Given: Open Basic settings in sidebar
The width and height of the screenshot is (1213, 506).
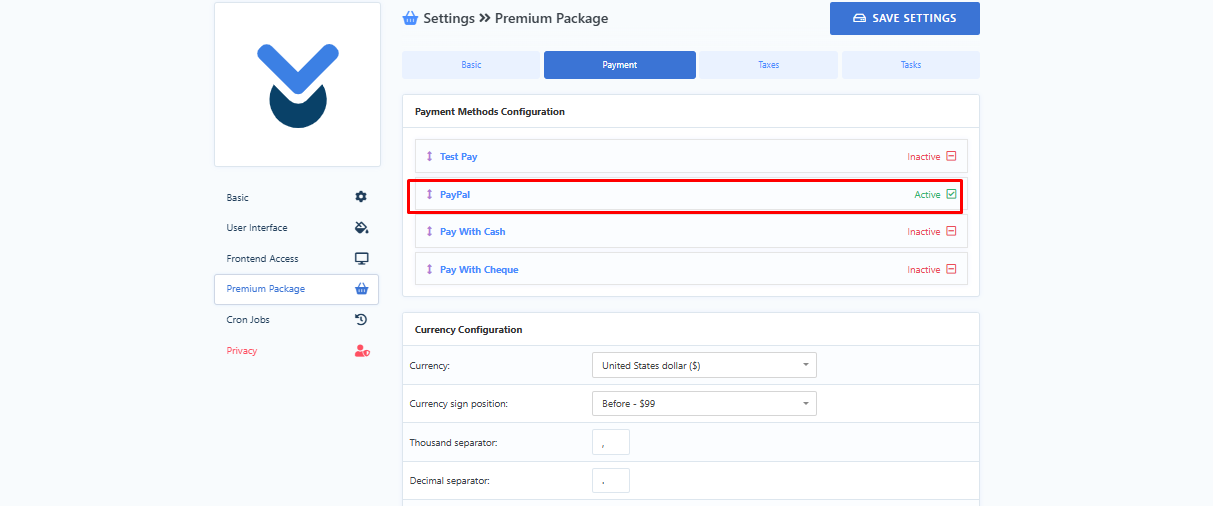Looking at the screenshot, I should point(297,198).
